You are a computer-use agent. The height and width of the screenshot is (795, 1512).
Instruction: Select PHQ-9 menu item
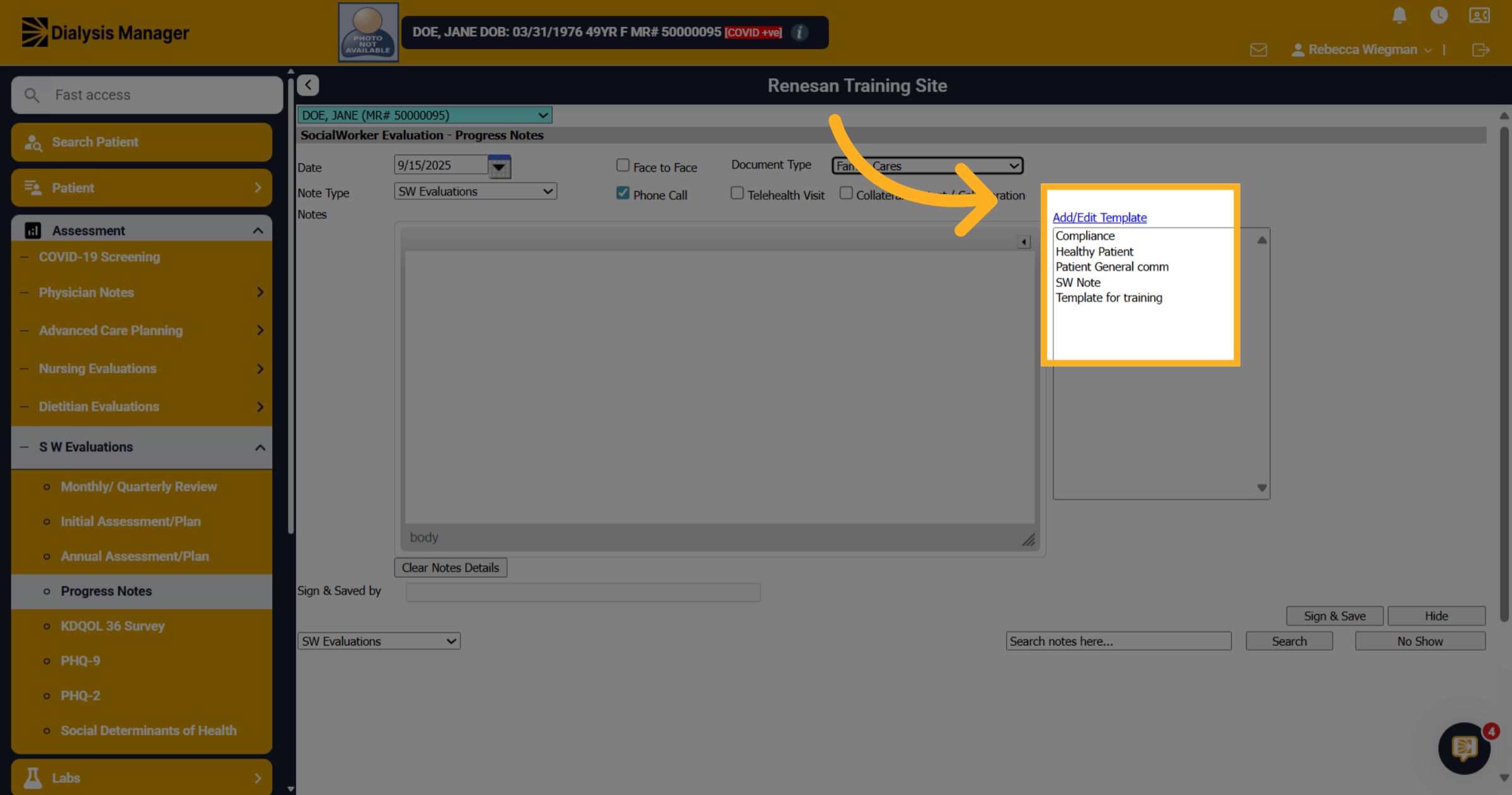click(x=81, y=661)
